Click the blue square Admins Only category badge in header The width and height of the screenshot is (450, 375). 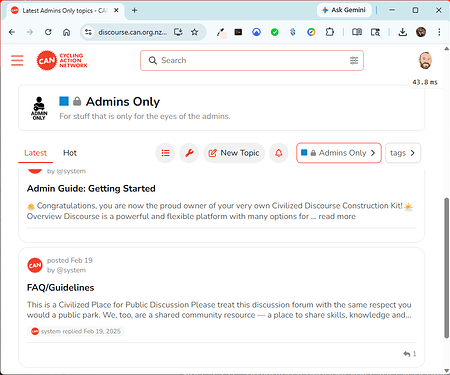[x=64, y=101]
